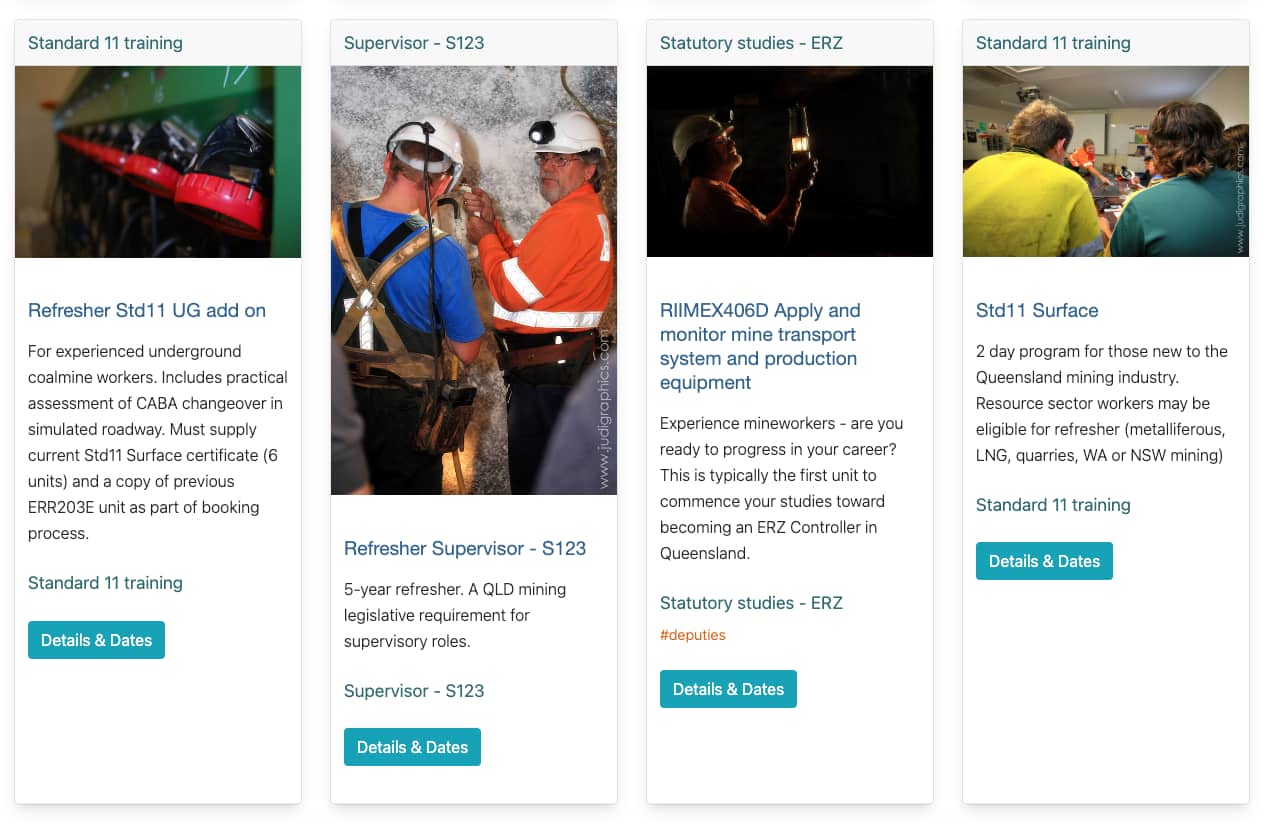Open the Refresher Std11 UG add on title link
The height and width of the screenshot is (824, 1274).
tap(147, 310)
